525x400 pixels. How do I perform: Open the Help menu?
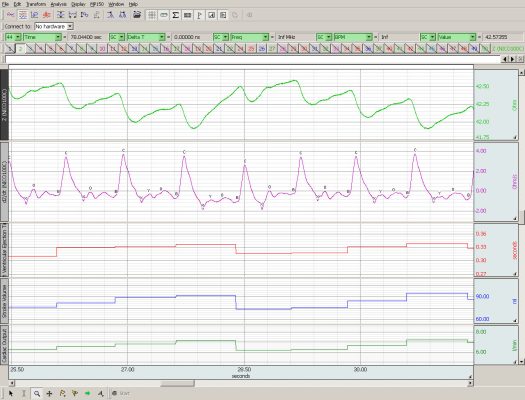pyautogui.click(x=133, y=4)
